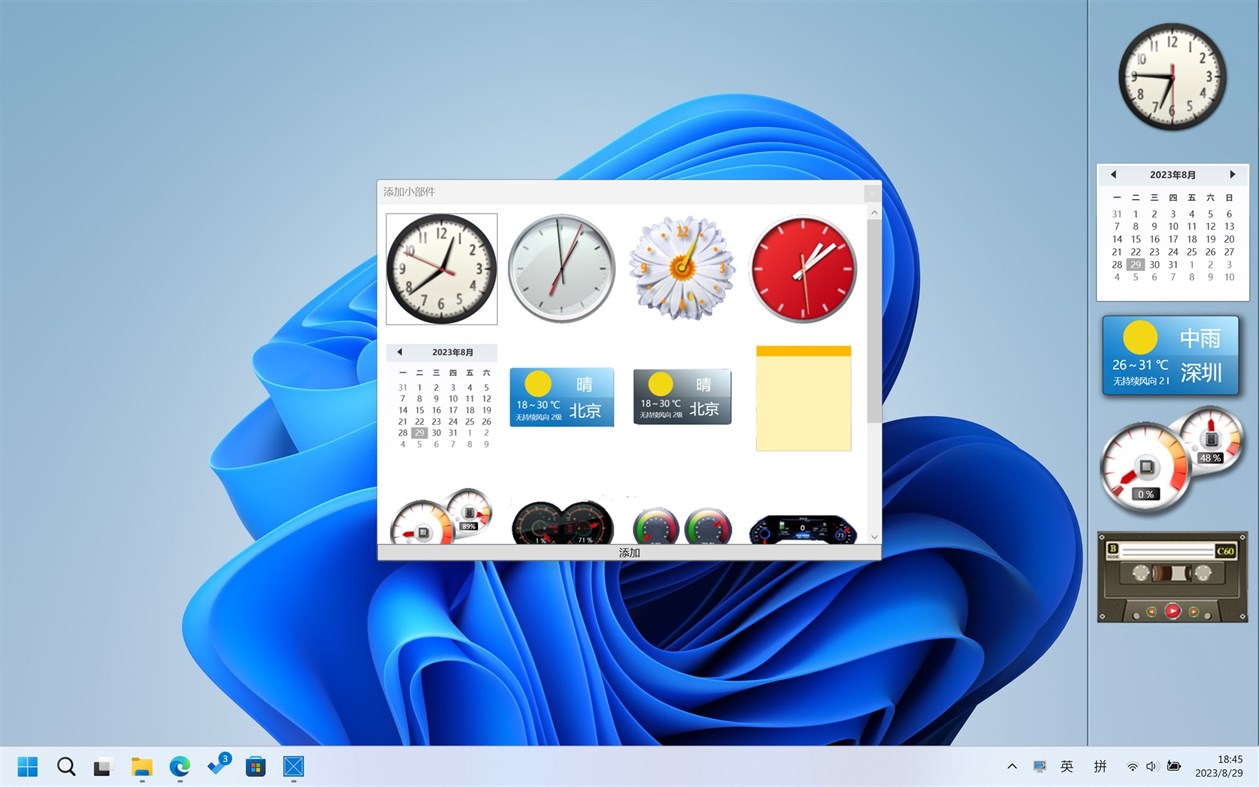This screenshot has height=787, width=1259.
Task: Select the red alarm clock widget
Action: pyautogui.click(x=803, y=268)
